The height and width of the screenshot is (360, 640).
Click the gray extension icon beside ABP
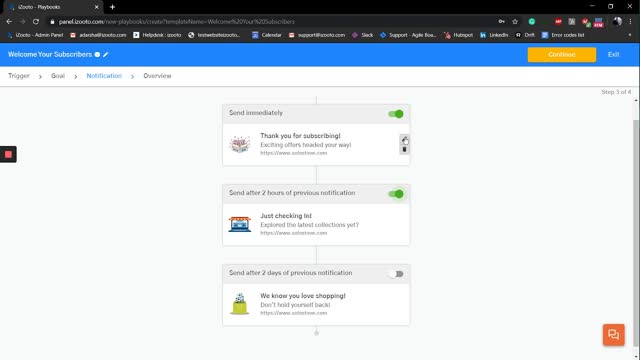[x=572, y=22]
